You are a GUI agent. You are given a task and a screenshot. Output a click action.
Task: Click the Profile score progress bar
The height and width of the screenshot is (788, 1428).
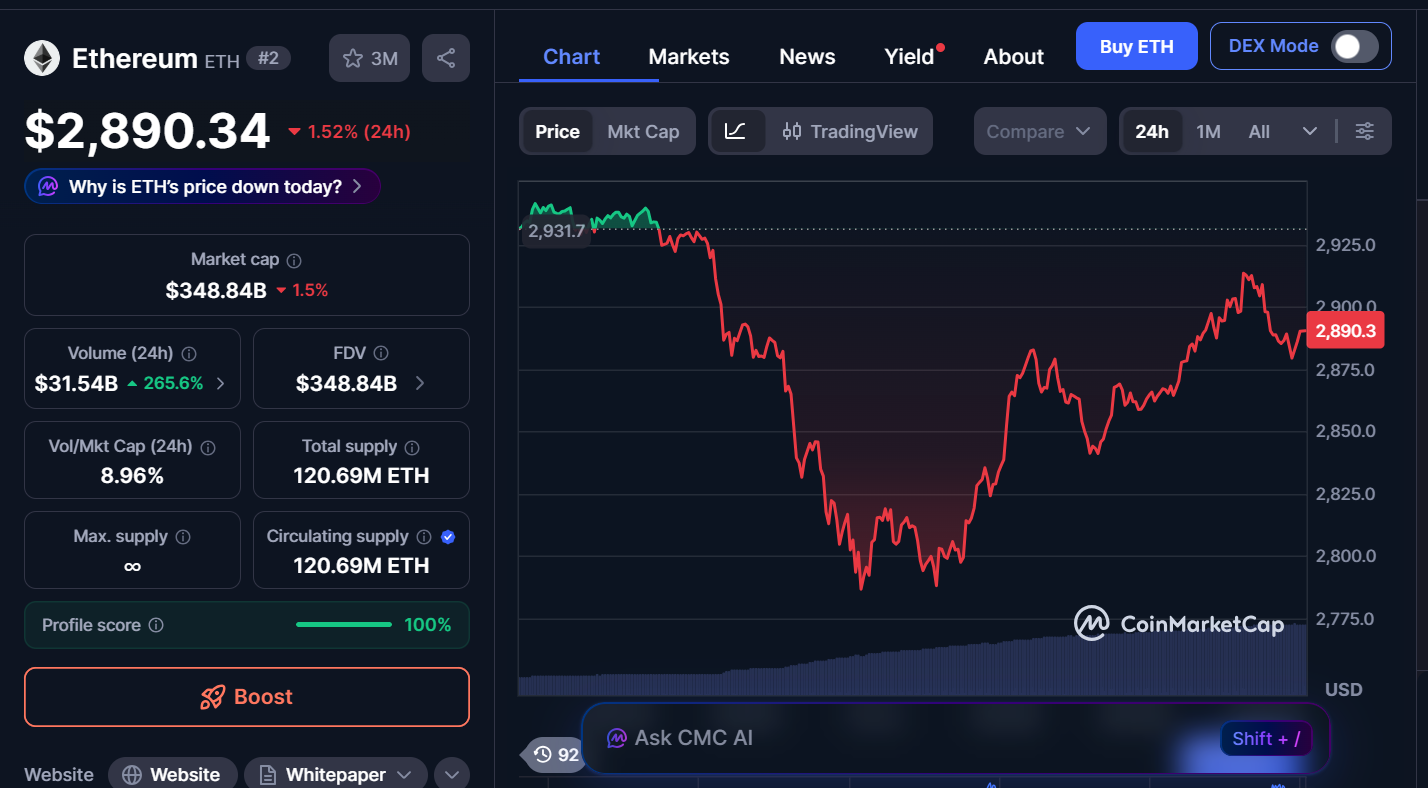(344, 624)
